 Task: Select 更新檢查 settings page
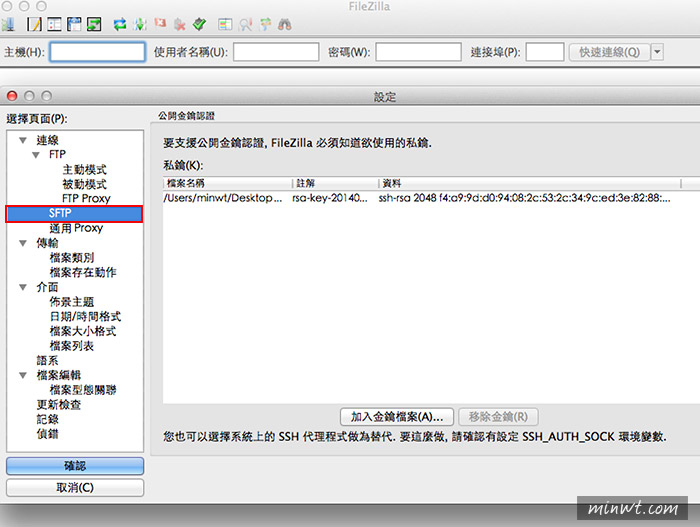(58, 405)
